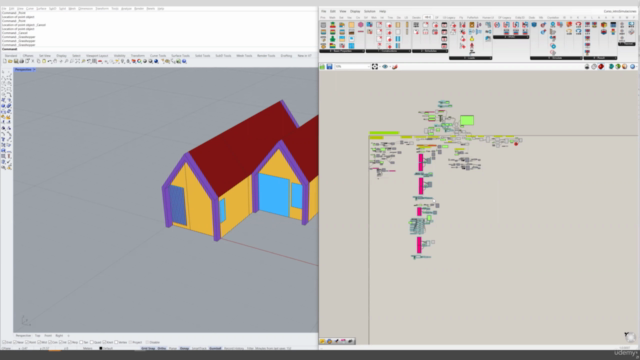This screenshot has width=640, height=360.
Task: Toggle Osnap in the status bar
Action: 184,348
